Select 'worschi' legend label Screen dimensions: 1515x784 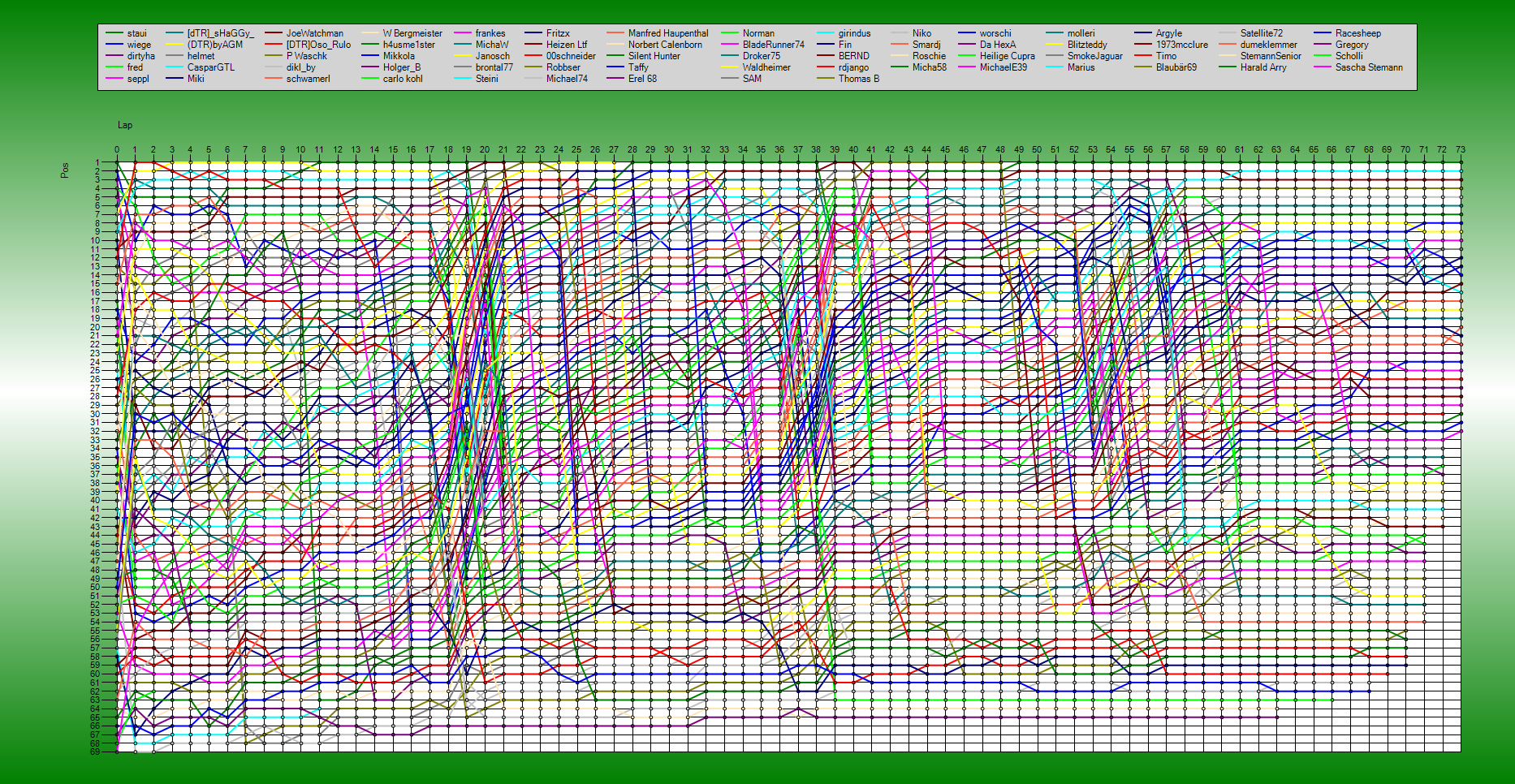(x=995, y=33)
